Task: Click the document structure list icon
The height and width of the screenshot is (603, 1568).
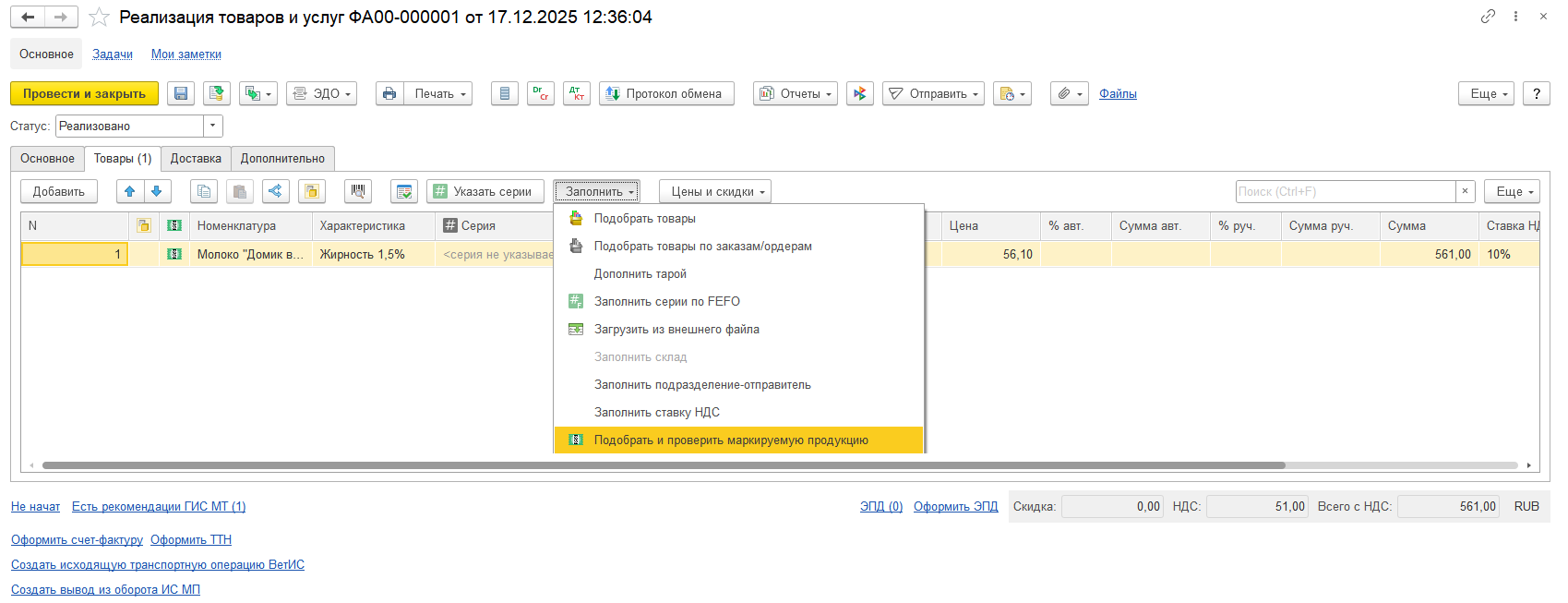Action: (505, 93)
